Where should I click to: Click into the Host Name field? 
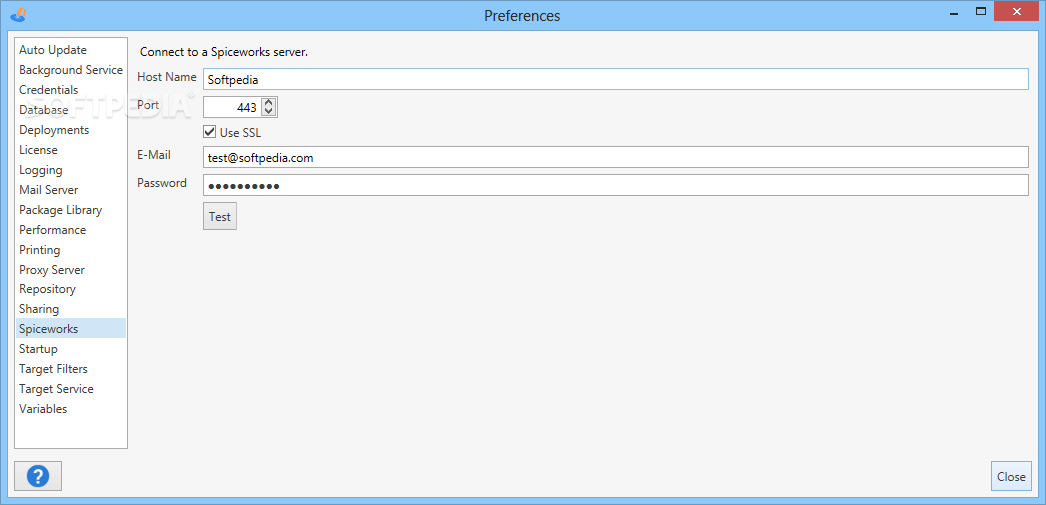[616, 79]
